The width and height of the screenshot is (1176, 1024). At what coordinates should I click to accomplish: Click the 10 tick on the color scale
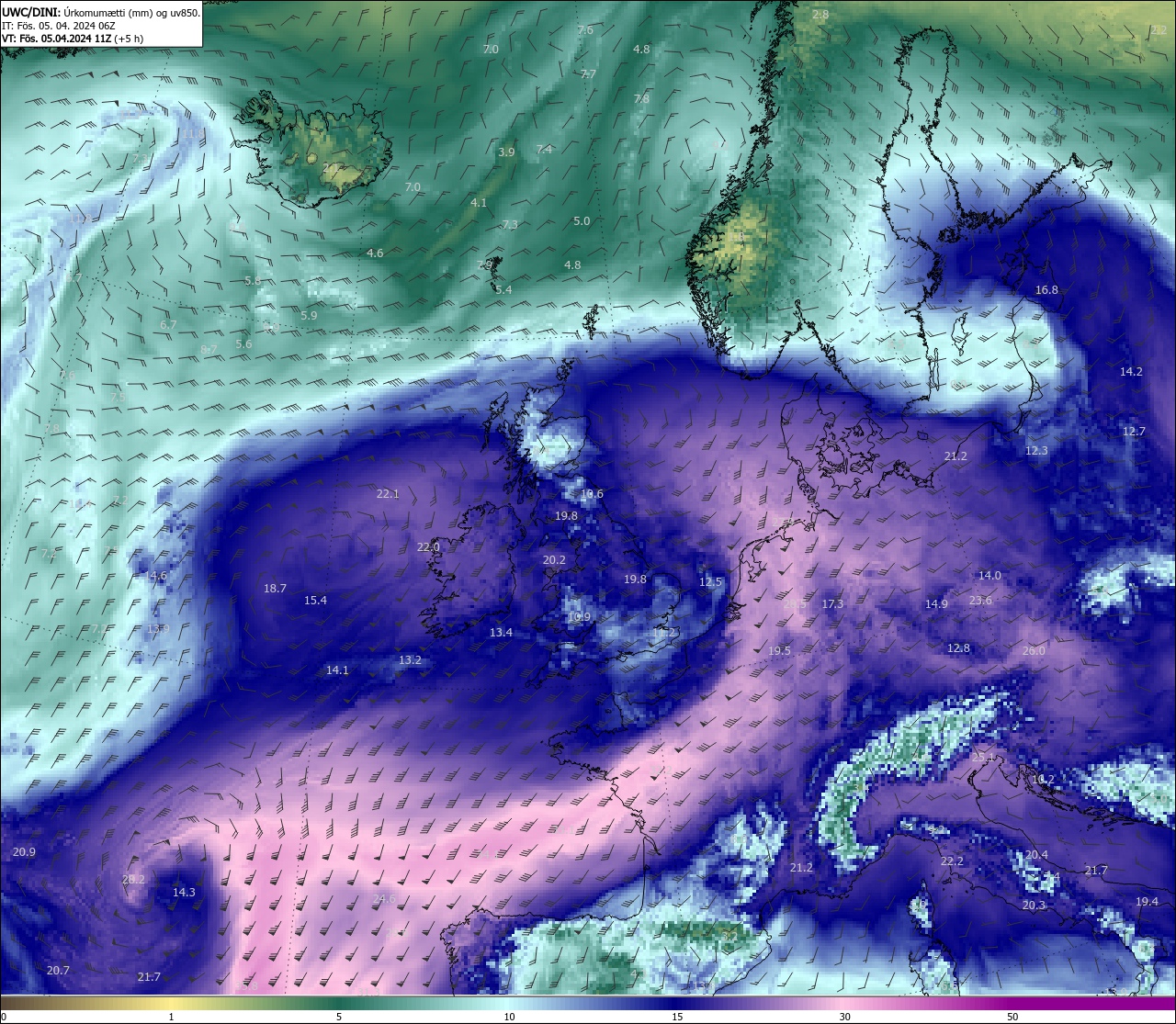point(509,1017)
